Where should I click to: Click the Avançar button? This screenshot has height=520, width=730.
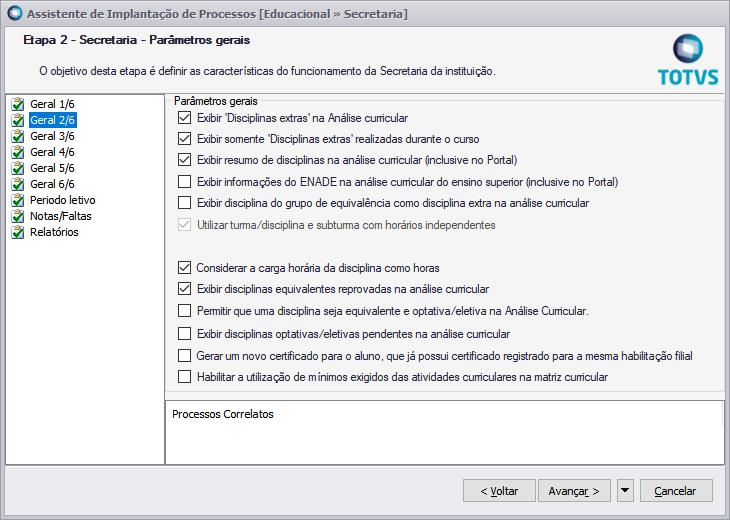(574, 491)
